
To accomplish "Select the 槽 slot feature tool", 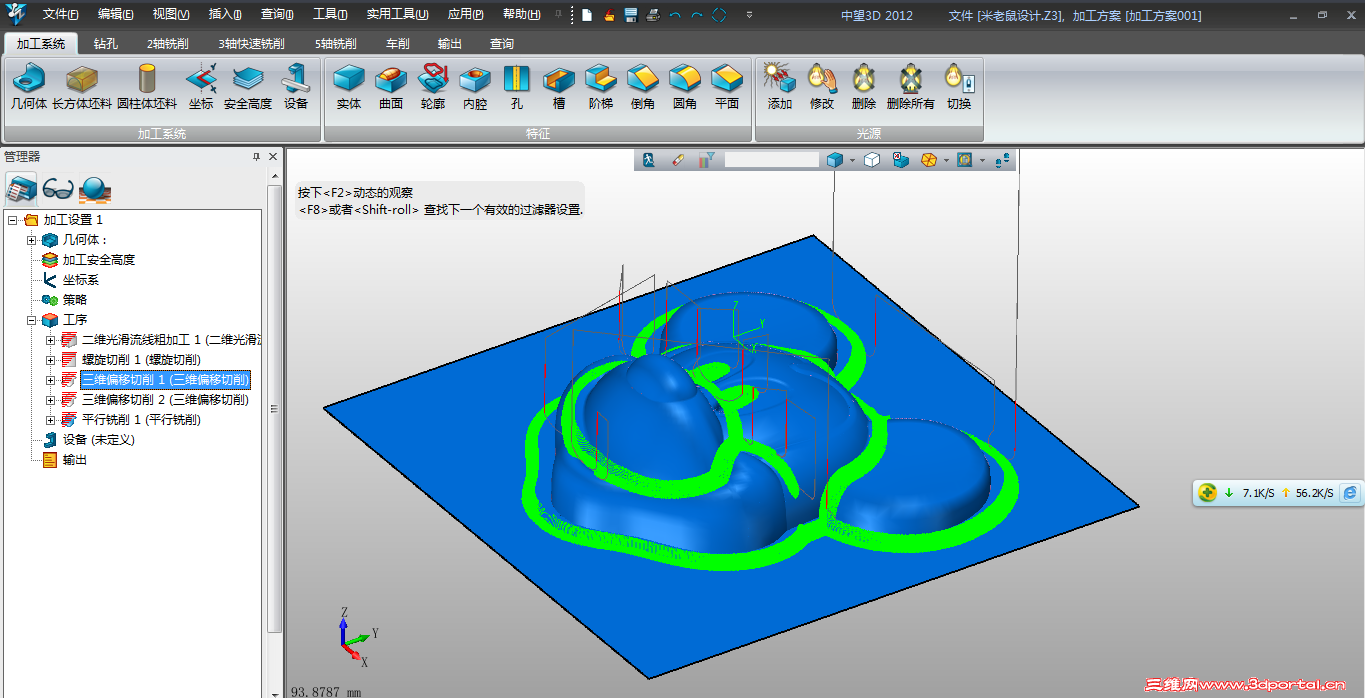I will pos(559,86).
